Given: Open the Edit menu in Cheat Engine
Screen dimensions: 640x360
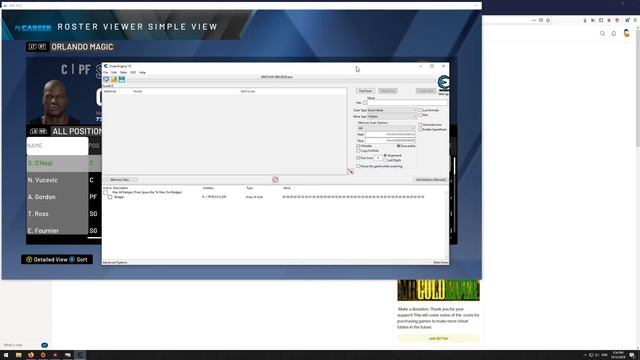Looking at the screenshot, I should click(x=114, y=72).
